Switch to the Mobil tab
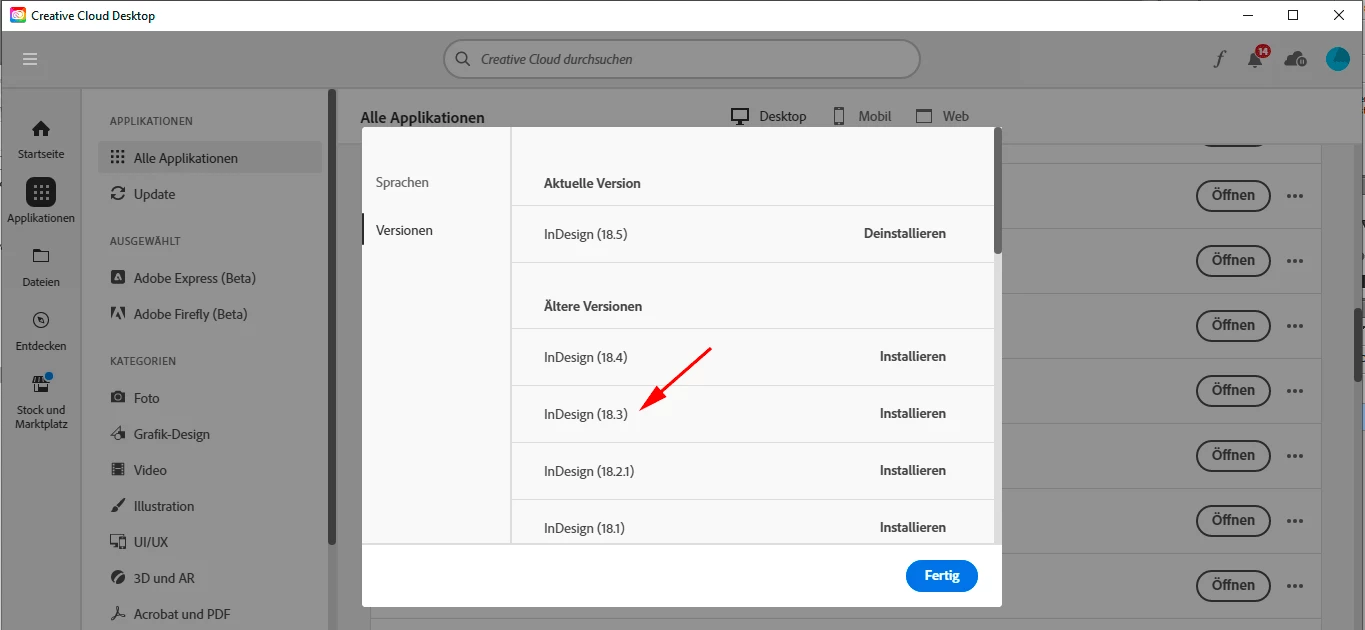The height and width of the screenshot is (630, 1365). pyautogui.click(x=862, y=116)
